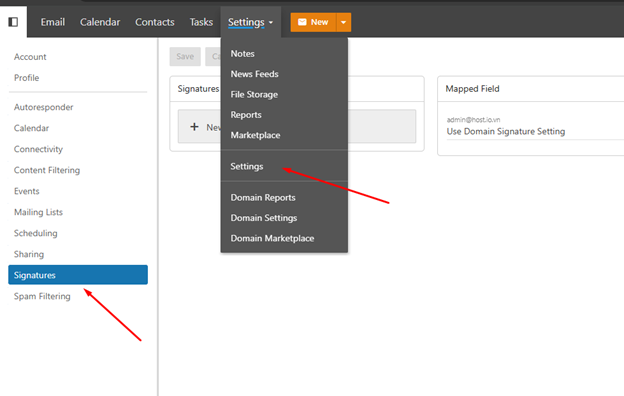
Task: Go to Content Filtering settings
Action: pos(47,170)
